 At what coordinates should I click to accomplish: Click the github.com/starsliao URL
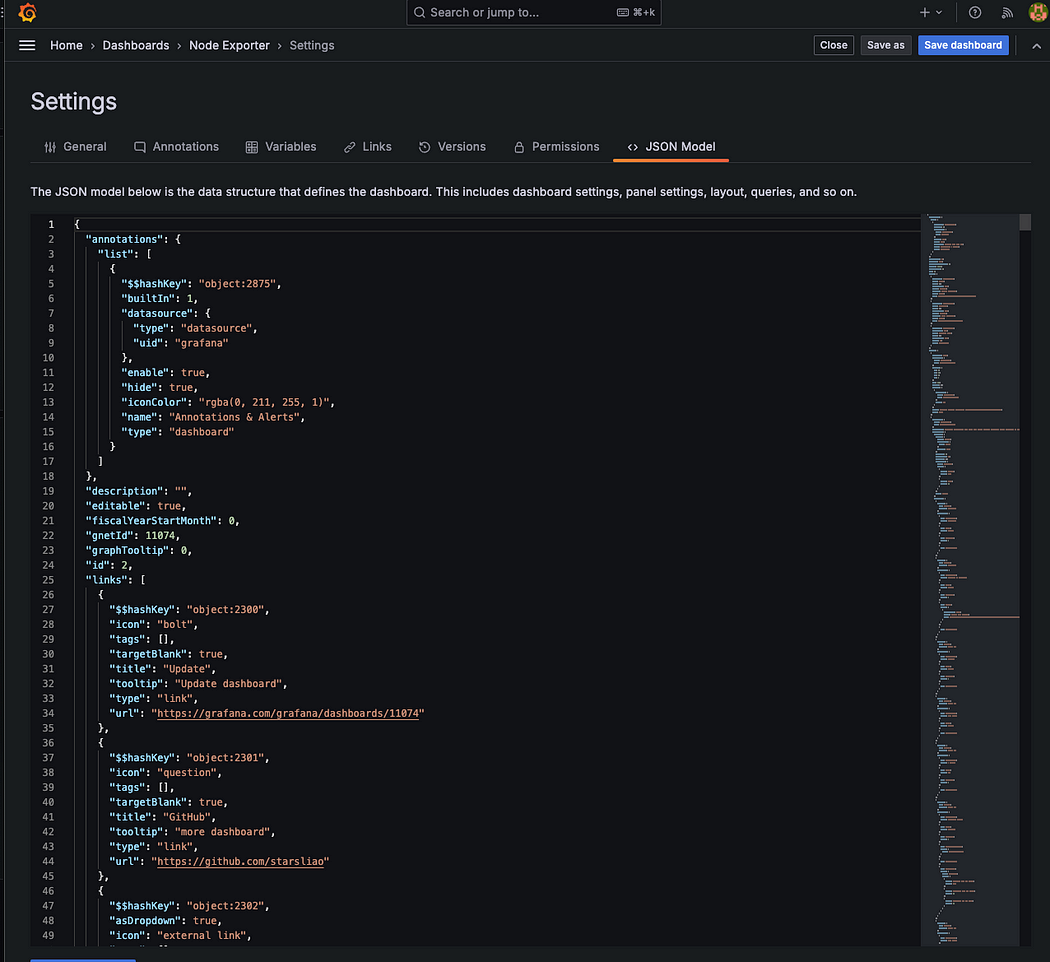coord(240,862)
